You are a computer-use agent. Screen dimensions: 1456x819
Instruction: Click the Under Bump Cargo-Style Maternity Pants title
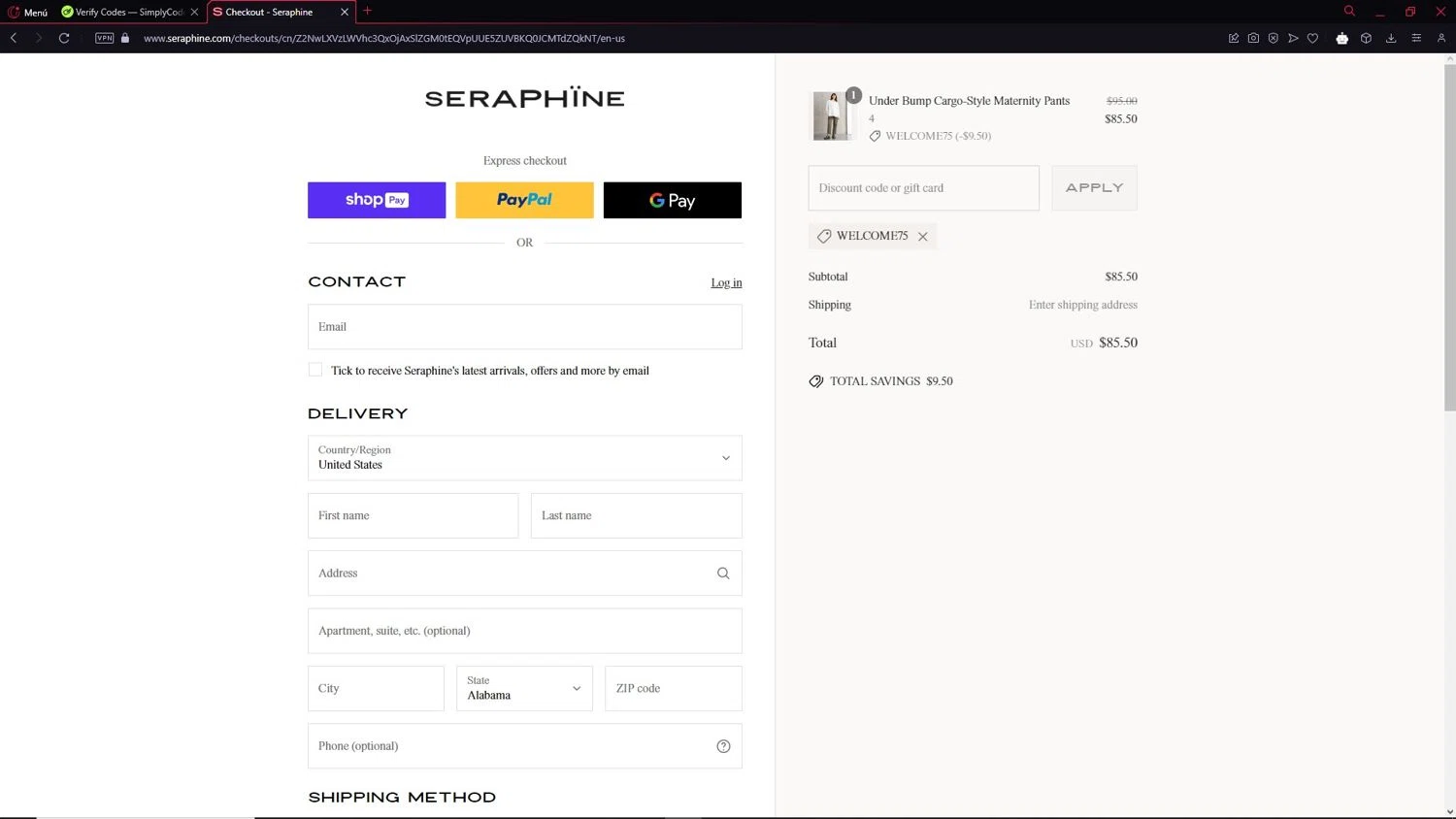point(970,101)
